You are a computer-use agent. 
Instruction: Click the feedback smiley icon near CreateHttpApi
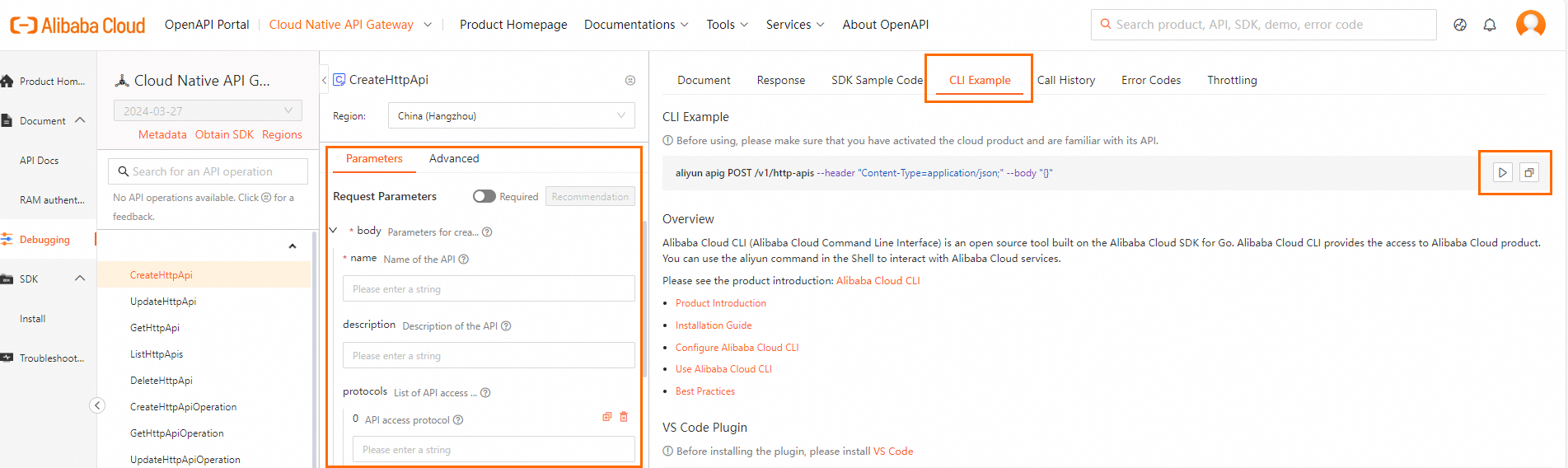tap(630, 80)
